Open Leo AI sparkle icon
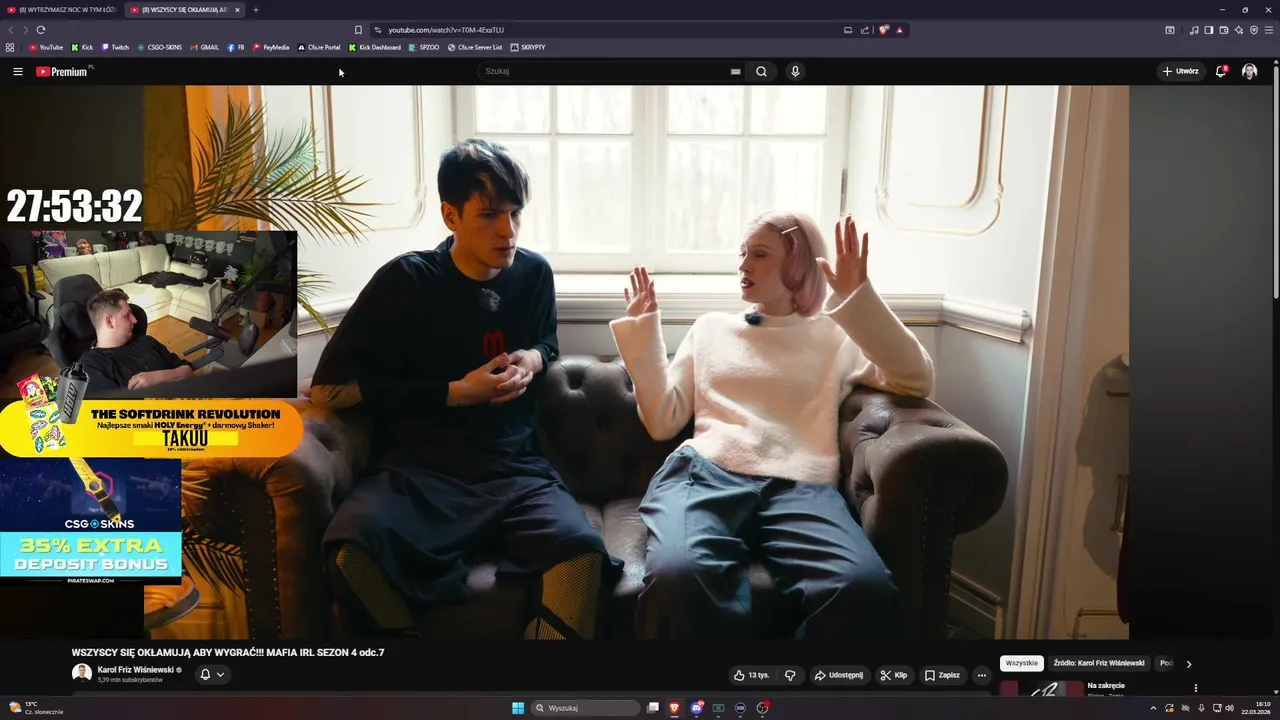Screen dimensions: 1280x720 (x=1239, y=30)
